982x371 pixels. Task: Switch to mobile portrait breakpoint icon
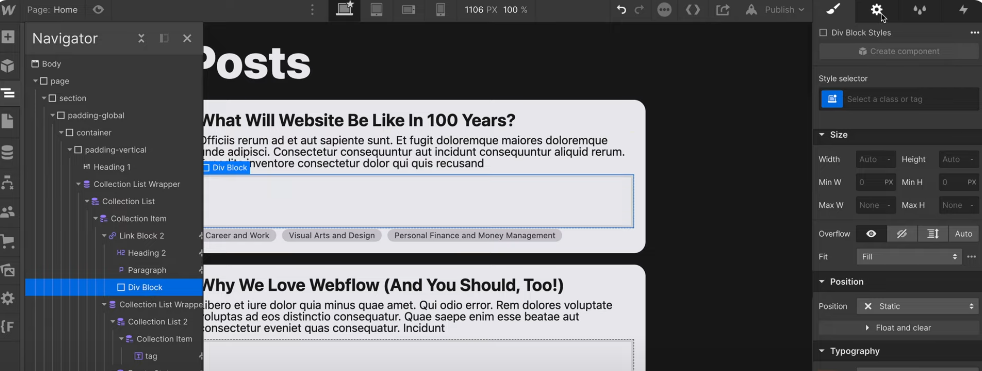(440, 10)
